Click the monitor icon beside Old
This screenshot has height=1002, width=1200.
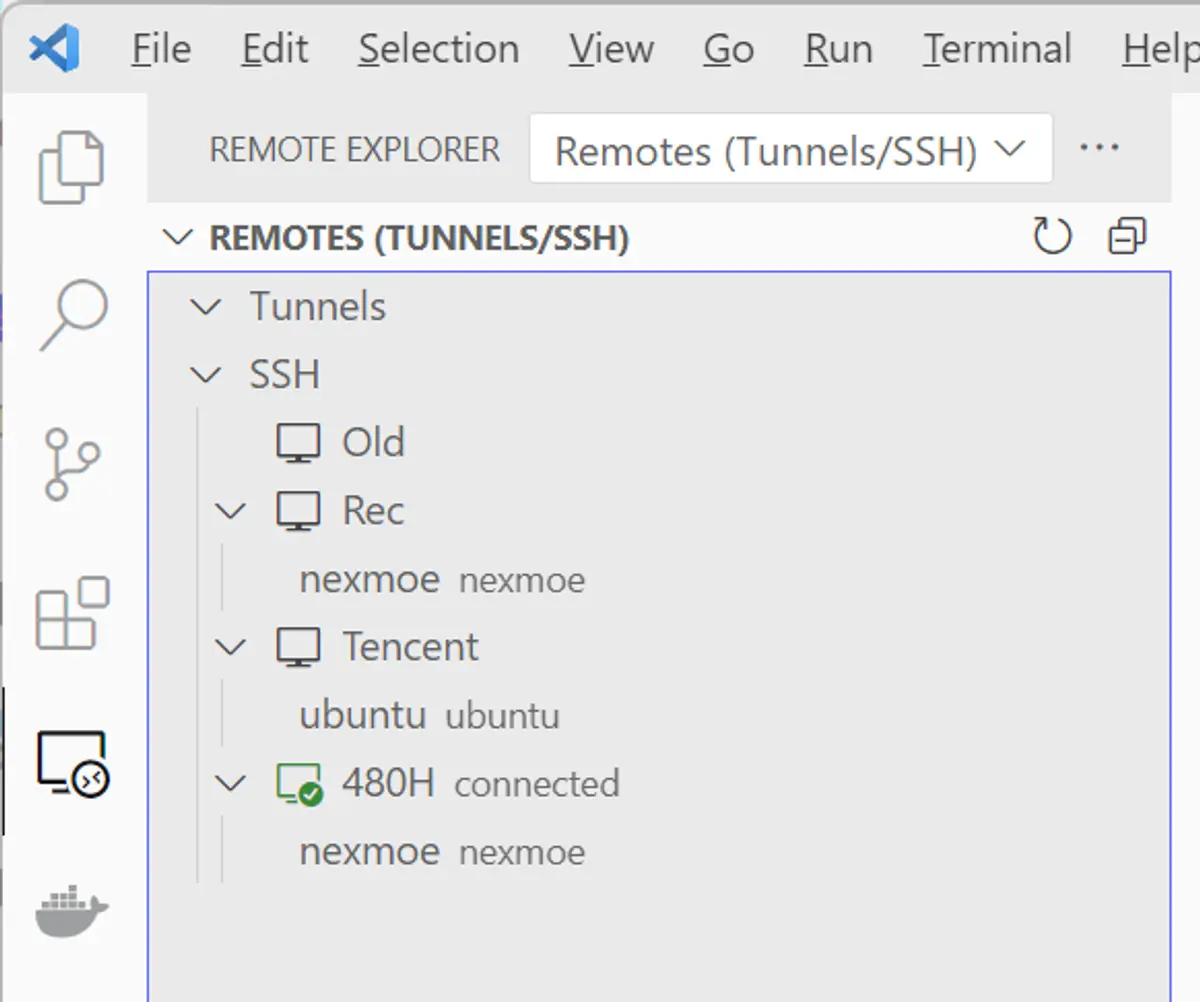click(x=298, y=443)
